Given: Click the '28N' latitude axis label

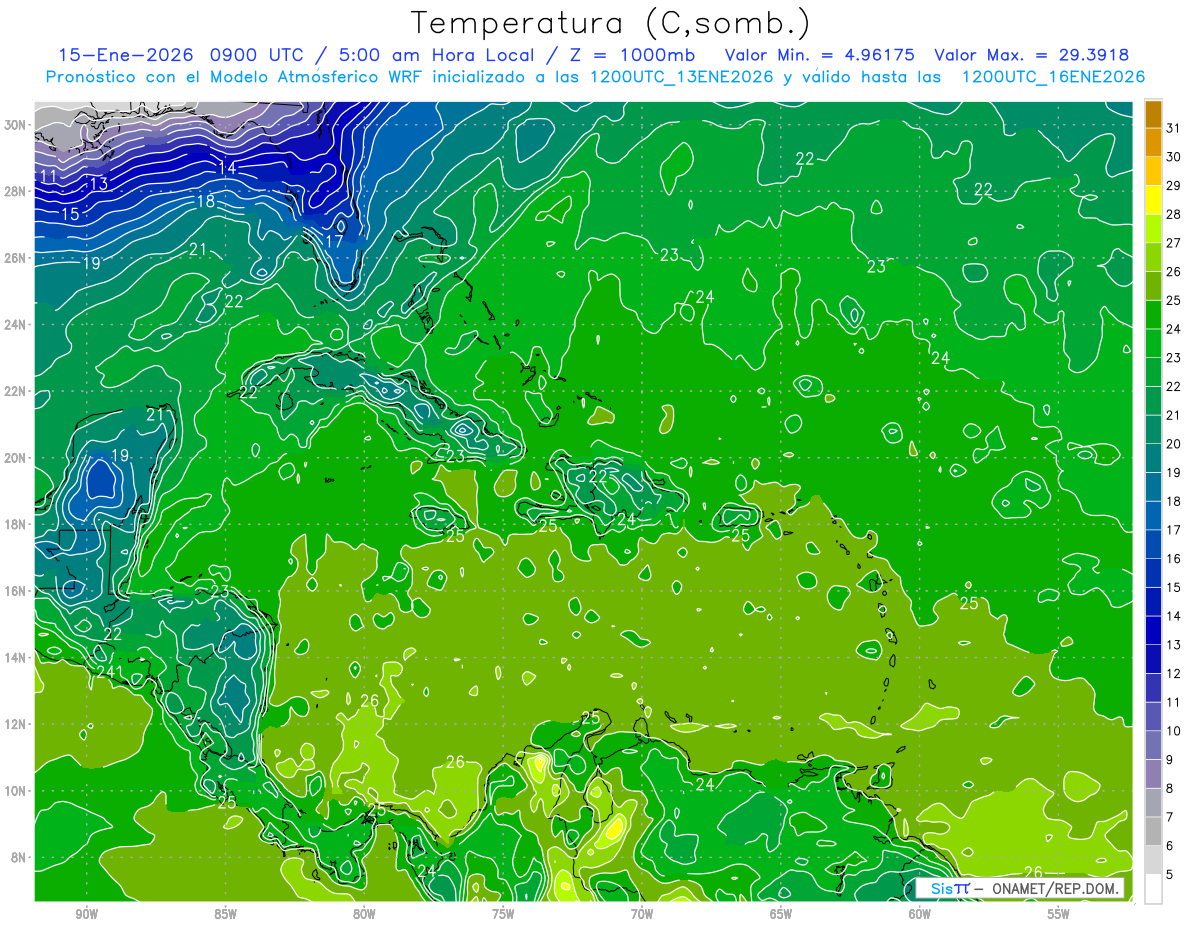Looking at the screenshot, I should tap(16, 191).
